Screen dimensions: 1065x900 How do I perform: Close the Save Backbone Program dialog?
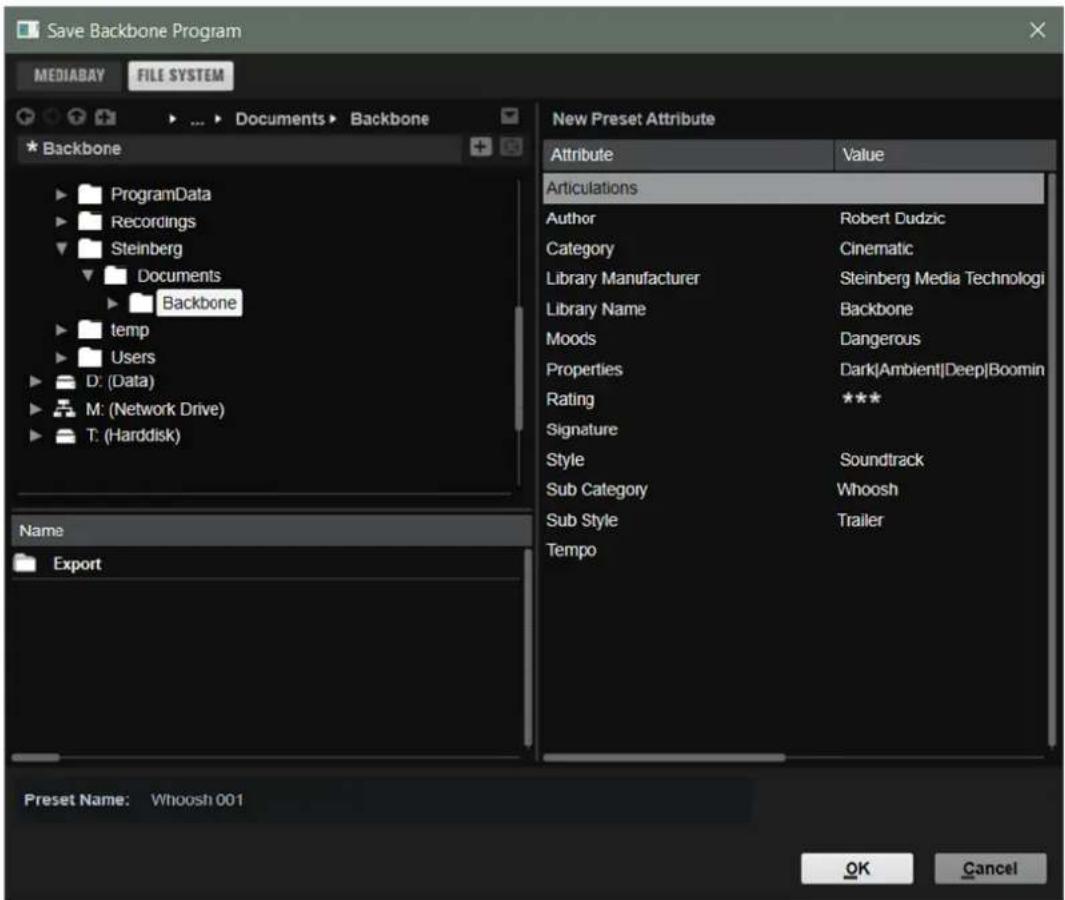point(1036,30)
